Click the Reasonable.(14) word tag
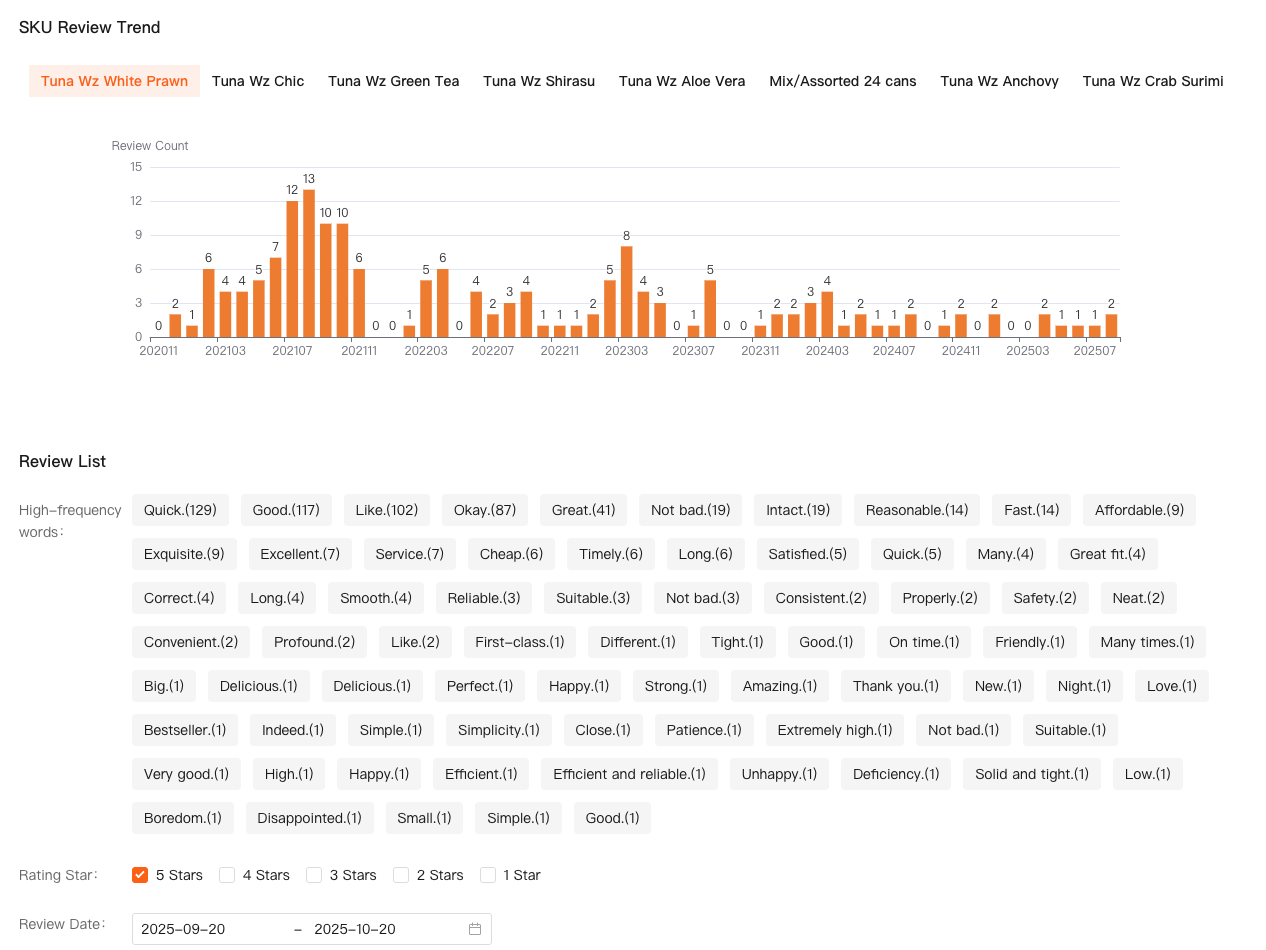The width and height of the screenshot is (1266, 950). pos(916,510)
